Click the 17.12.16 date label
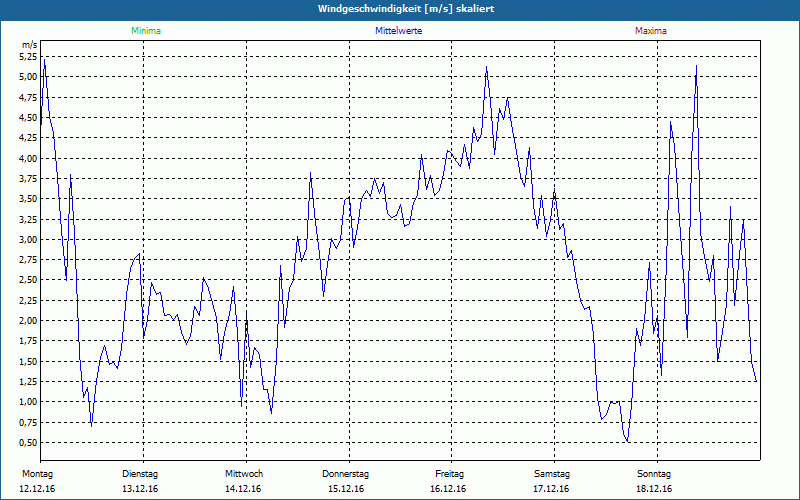The width and height of the screenshot is (800, 500). click(551, 489)
